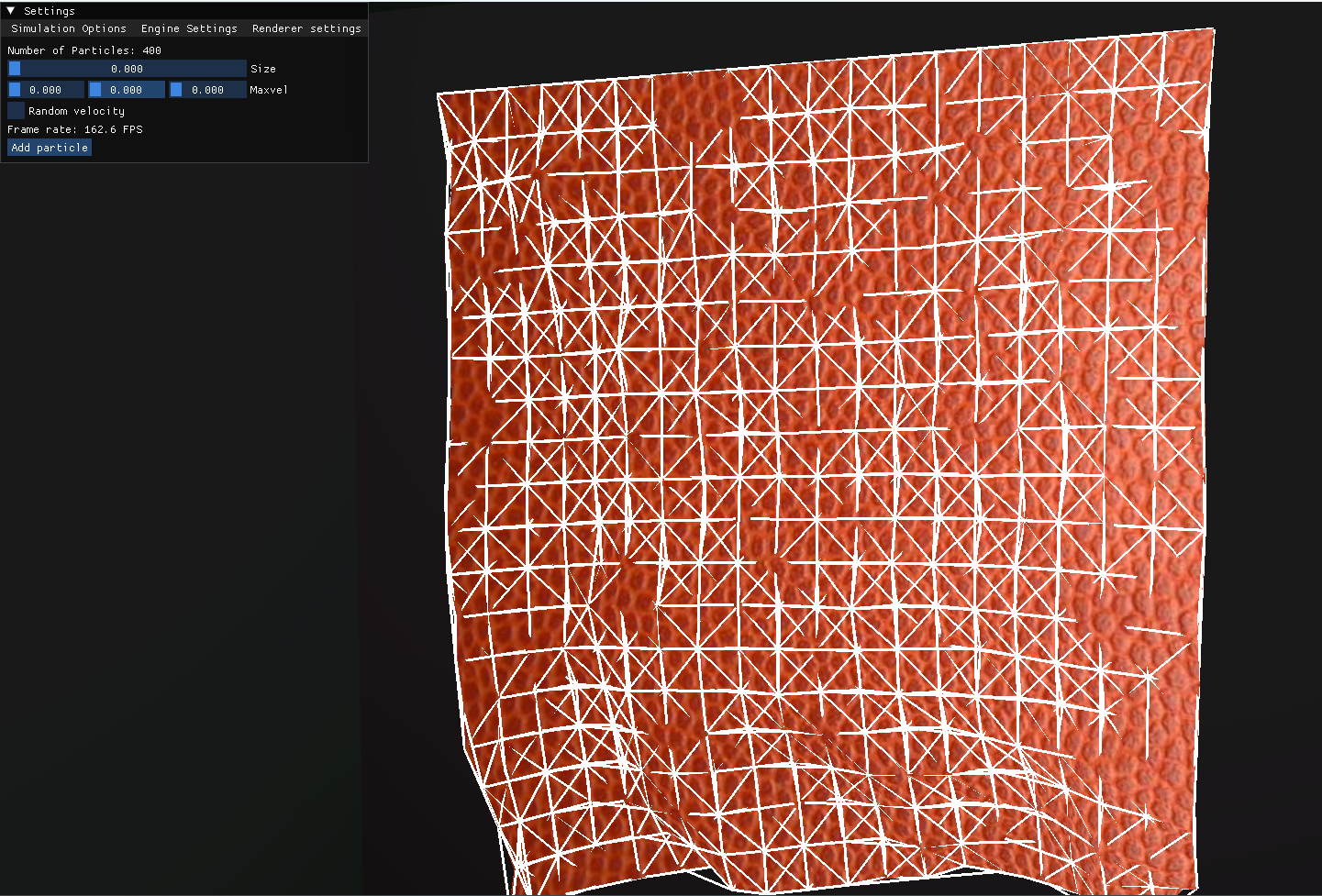Click the Frame rate display
Image resolution: width=1322 pixels, height=896 pixels.
click(74, 129)
